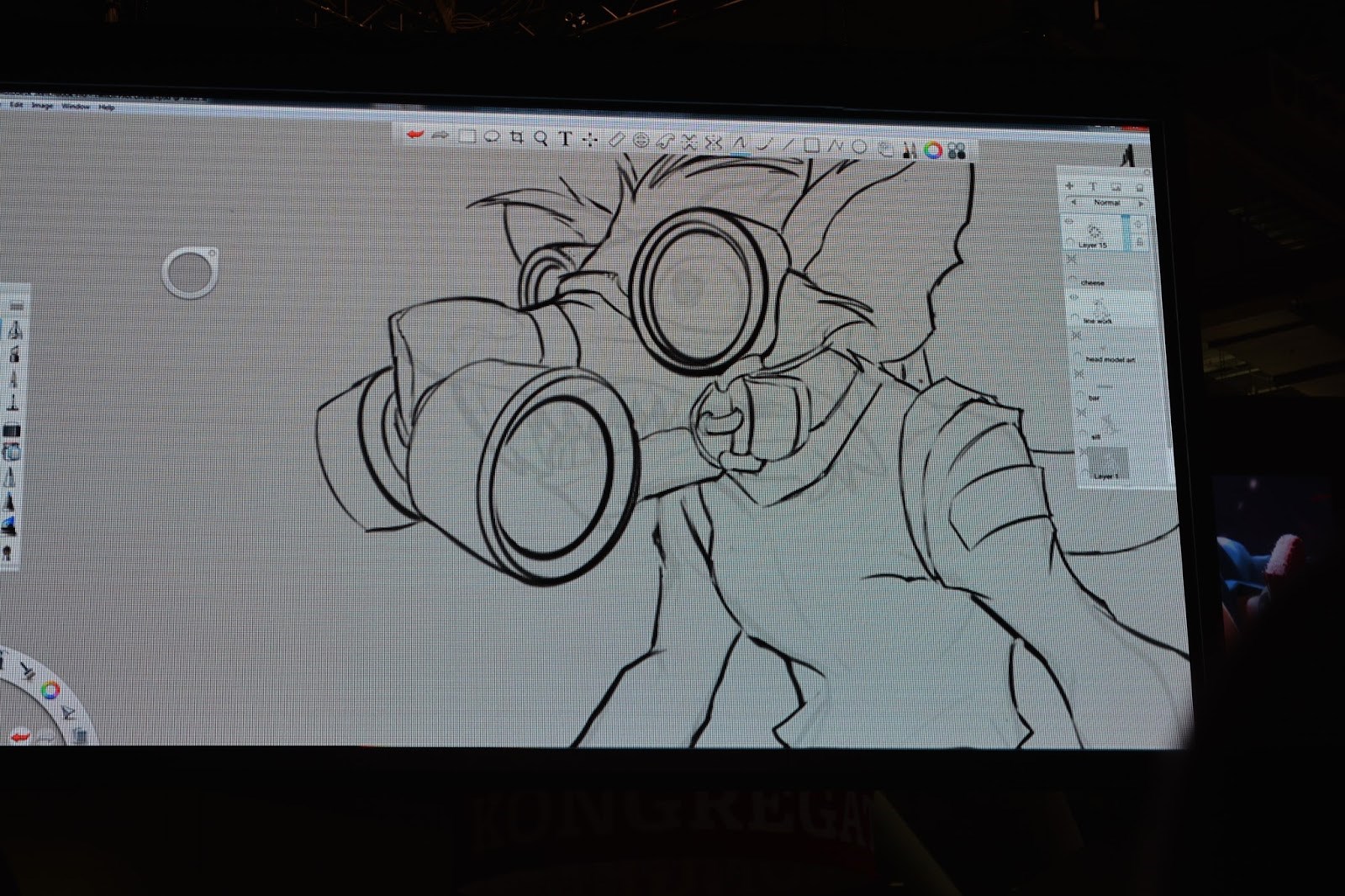The height and width of the screenshot is (896, 1345).
Task: Open the Copic color library
Action: (957, 151)
